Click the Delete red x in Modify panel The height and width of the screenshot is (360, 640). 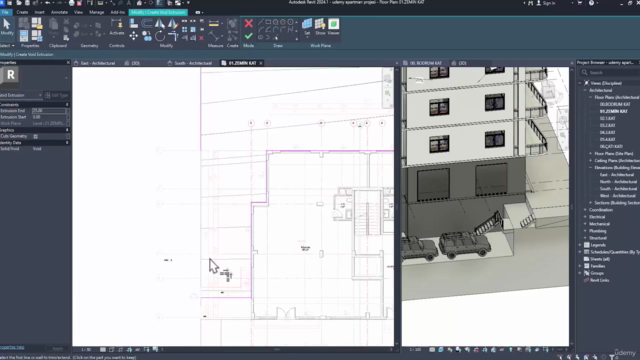(x=201, y=38)
